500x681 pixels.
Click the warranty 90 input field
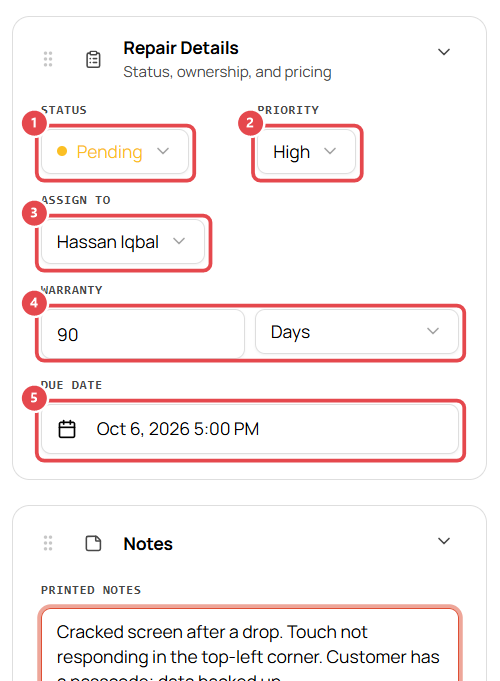pyautogui.click(x=143, y=334)
